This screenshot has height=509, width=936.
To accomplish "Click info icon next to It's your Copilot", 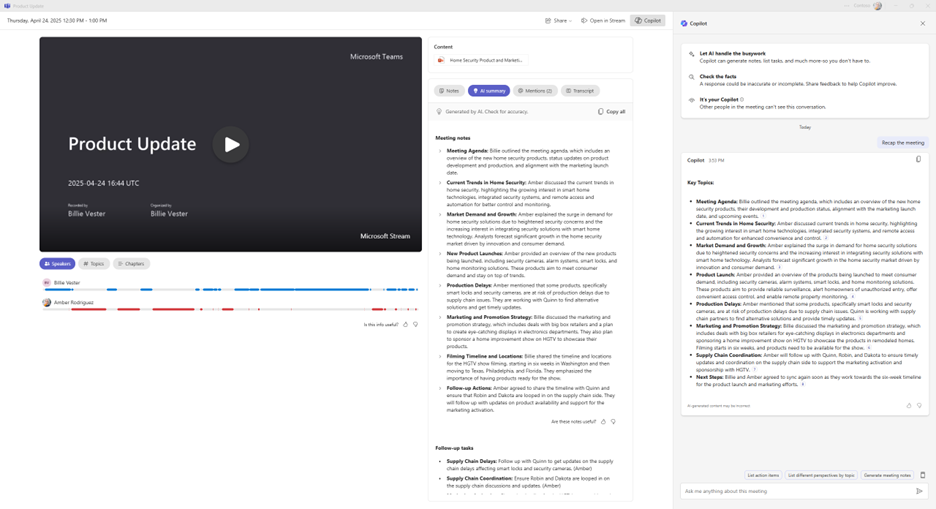I will click(742, 100).
